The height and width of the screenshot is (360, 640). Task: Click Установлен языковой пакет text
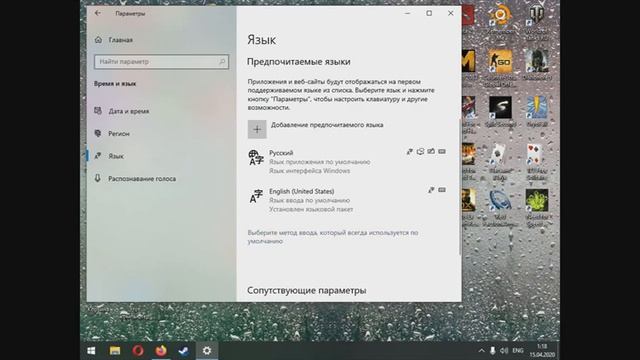click(311, 209)
